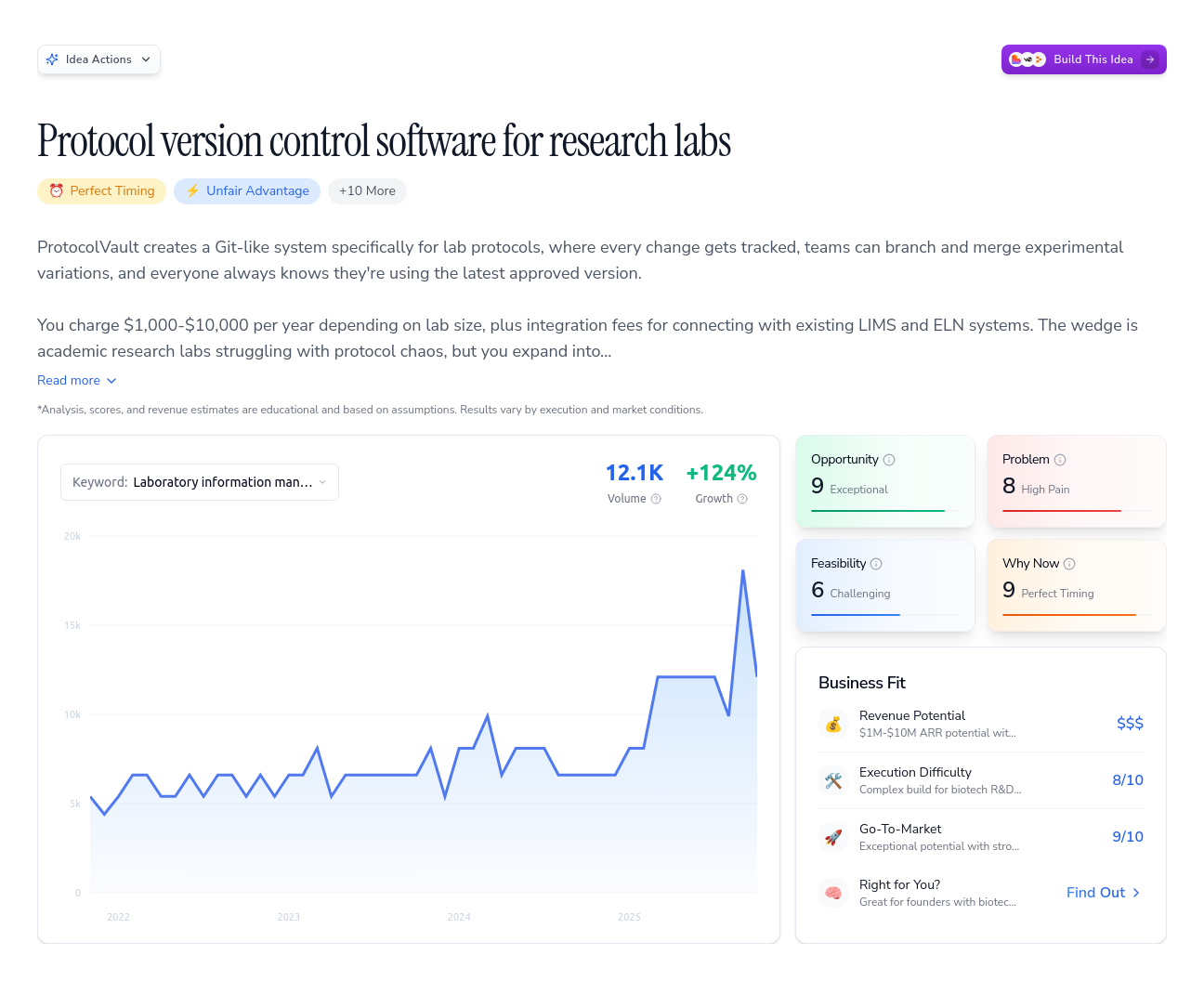Click the help icon beside Growth
1204x981 pixels.
coord(742,499)
